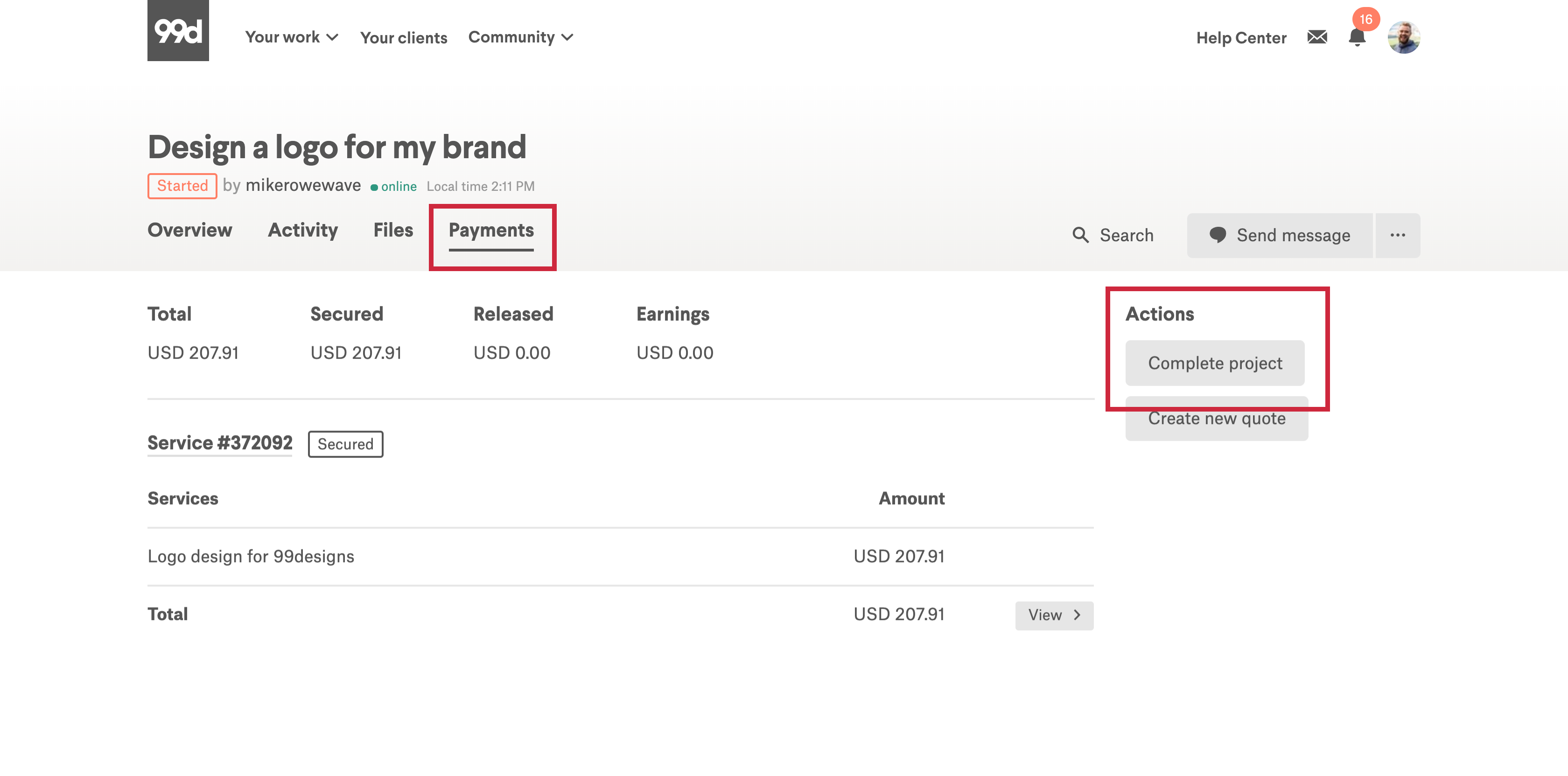
Task: Go to Your clients page
Action: (x=403, y=38)
